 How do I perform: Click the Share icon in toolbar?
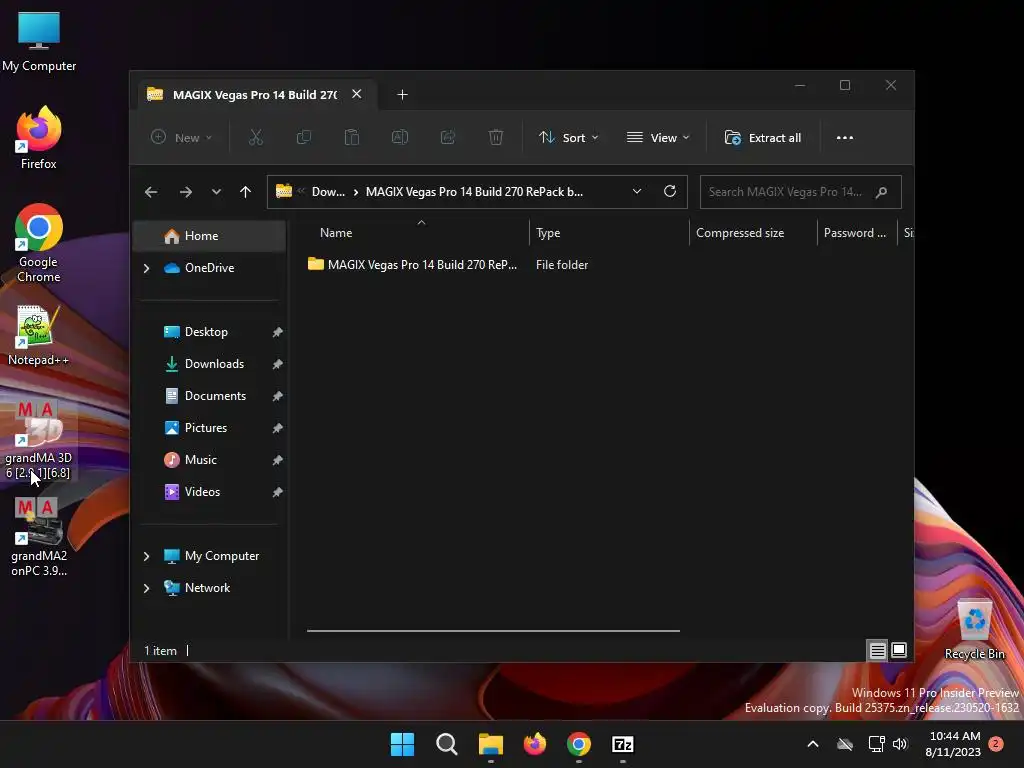(x=448, y=138)
